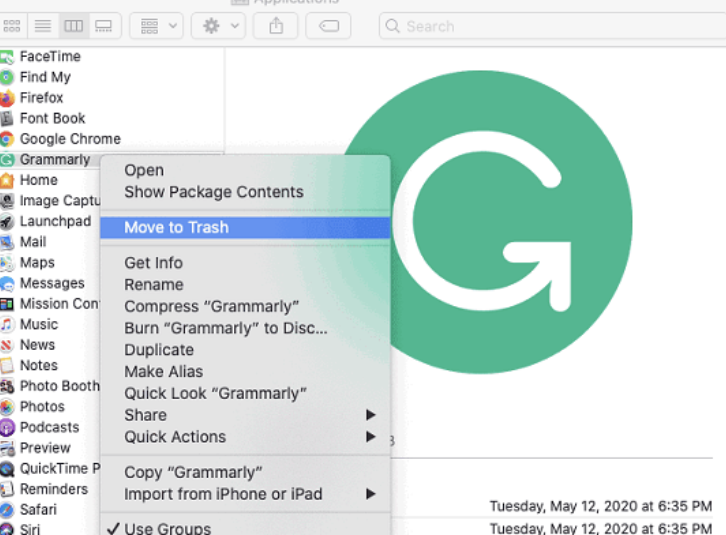Click the QuickTime Player app icon
The width and height of the screenshot is (726, 535).
point(7,469)
